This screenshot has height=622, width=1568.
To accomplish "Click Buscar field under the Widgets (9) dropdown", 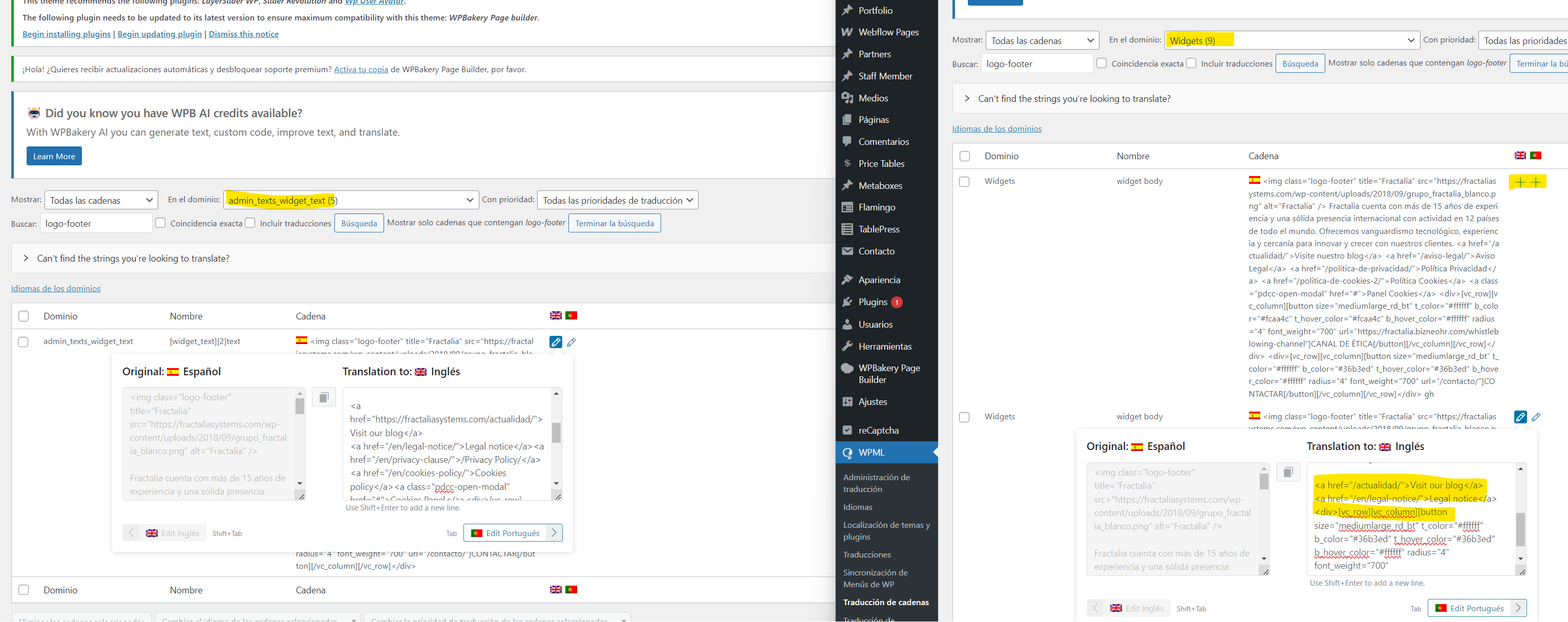I will coord(1037,63).
